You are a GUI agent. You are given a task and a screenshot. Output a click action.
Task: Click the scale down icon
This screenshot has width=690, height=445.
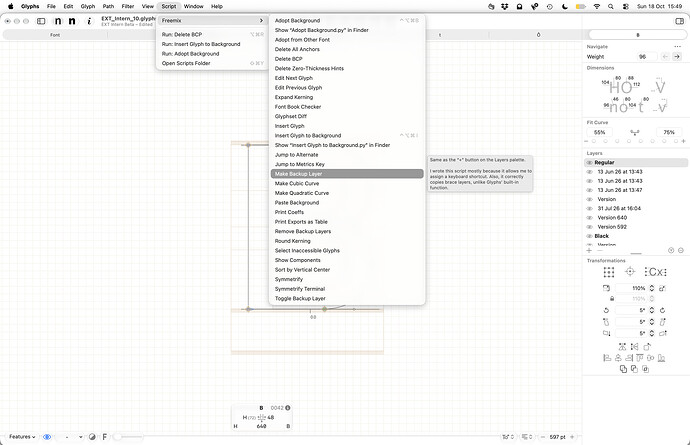[x=606, y=288]
